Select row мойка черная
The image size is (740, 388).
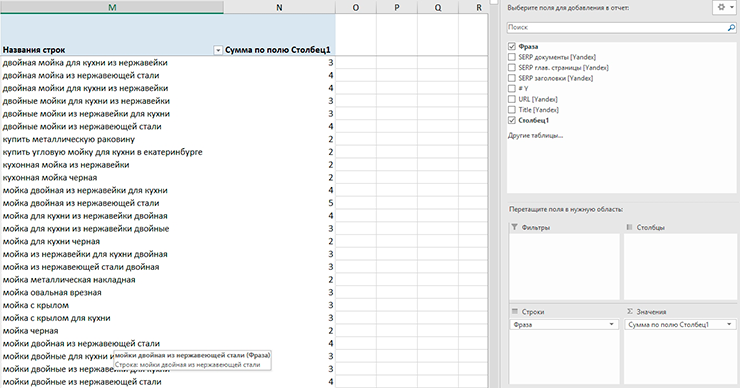coord(31,330)
